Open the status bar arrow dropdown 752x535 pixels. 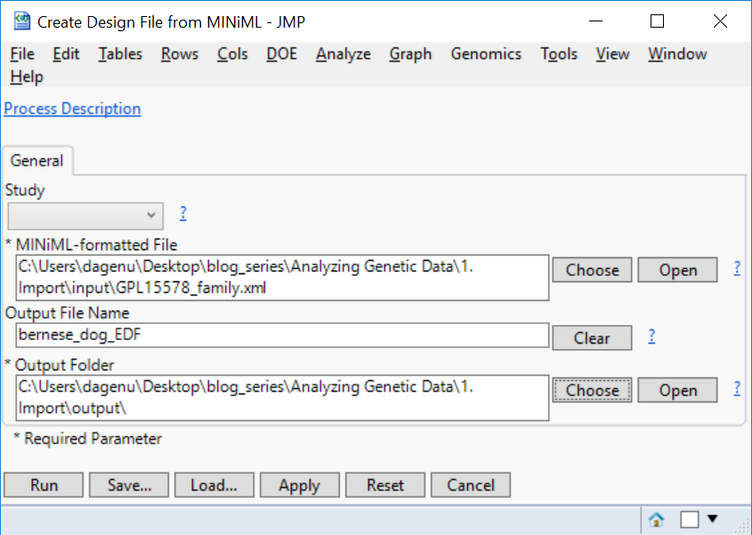pos(713,518)
